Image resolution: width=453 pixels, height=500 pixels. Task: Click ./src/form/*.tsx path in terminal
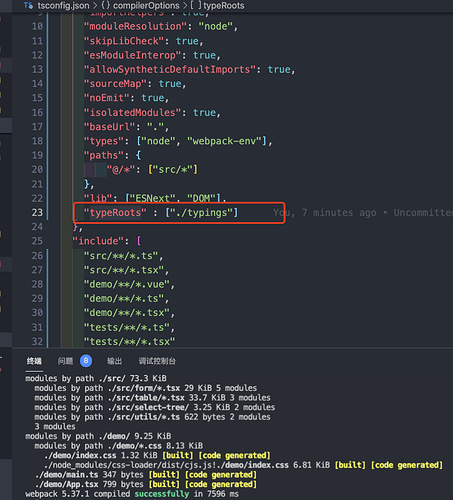(144, 388)
